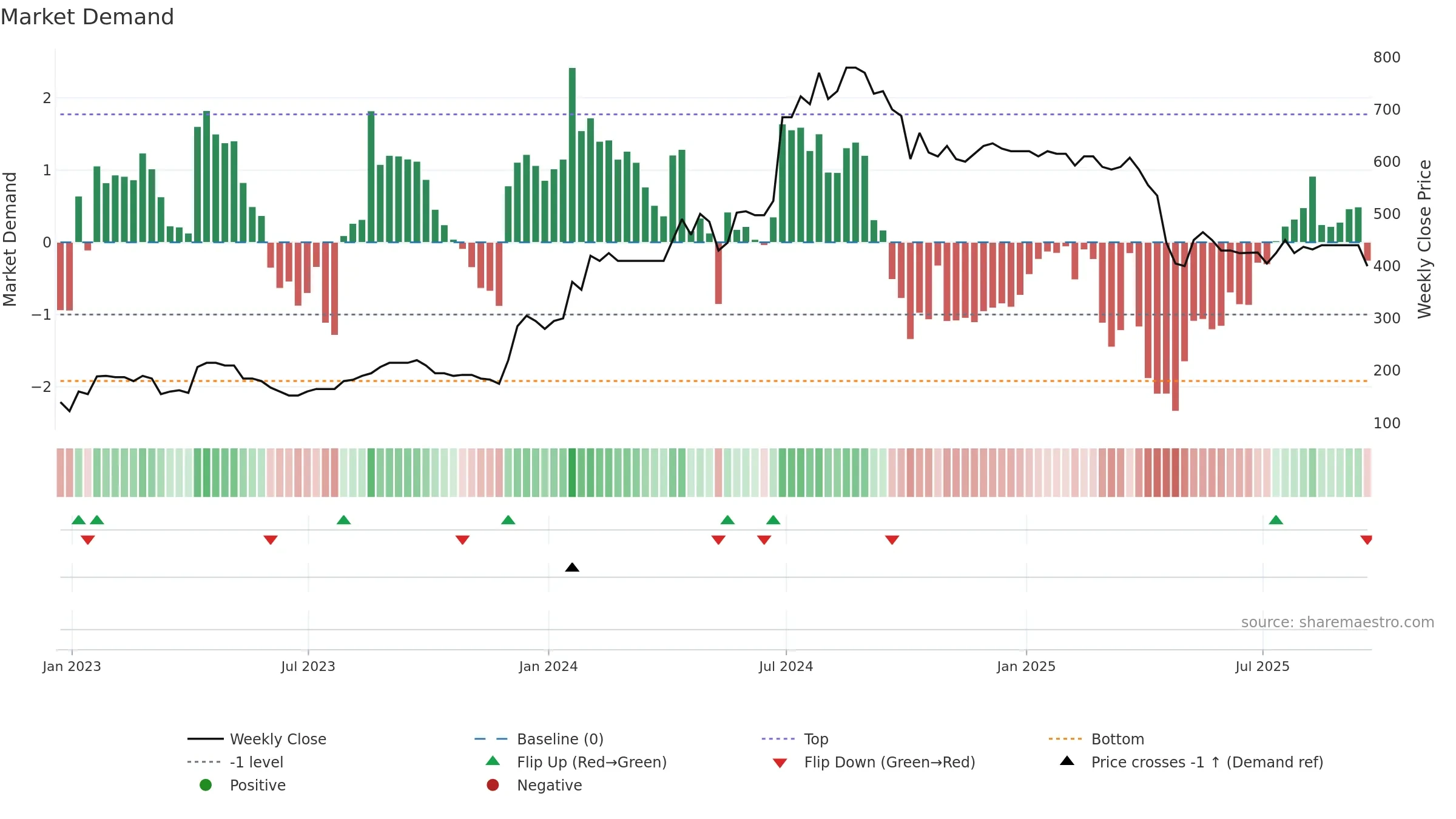Click the red Flip Down marker near Jun 2023
Screen dimensions: 1456x819
[271, 540]
